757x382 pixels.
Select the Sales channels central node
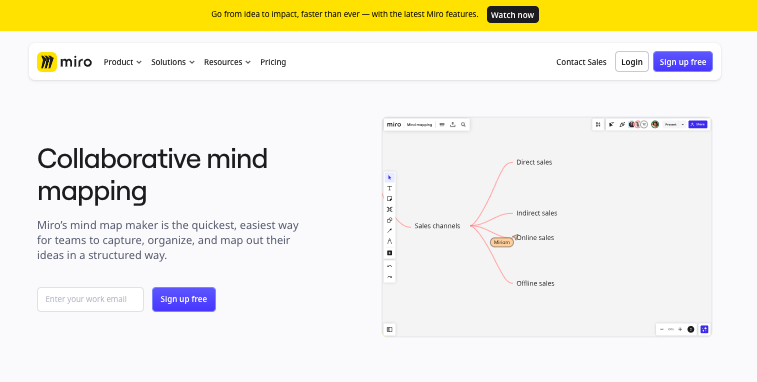pyautogui.click(x=437, y=226)
